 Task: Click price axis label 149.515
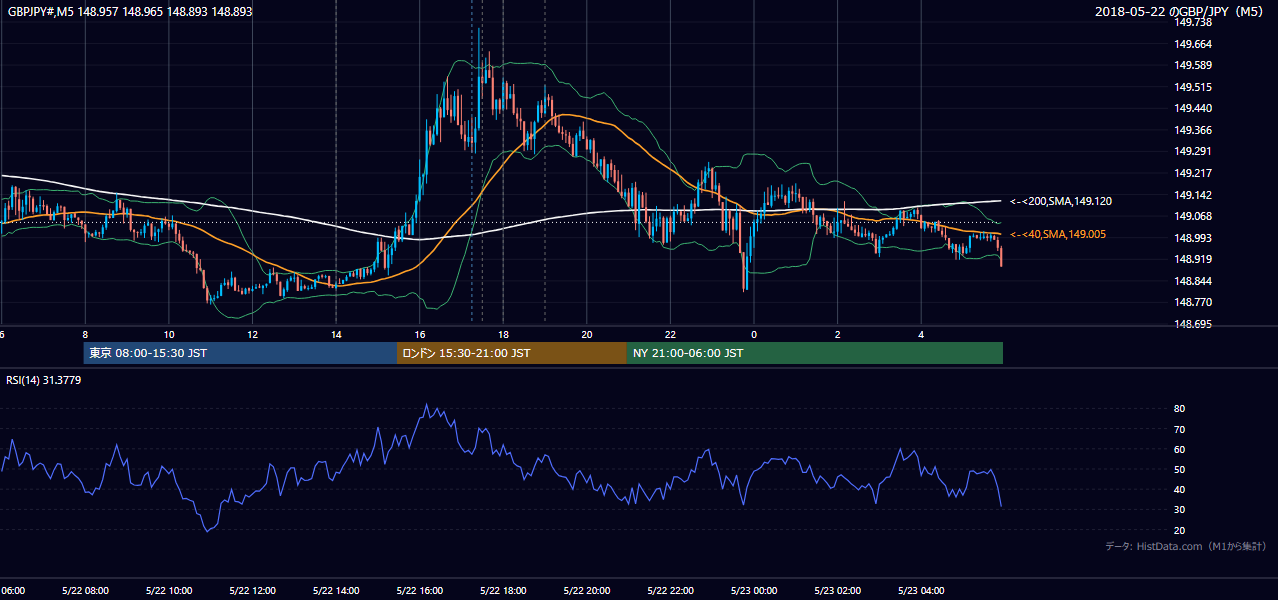point(1193,87)
